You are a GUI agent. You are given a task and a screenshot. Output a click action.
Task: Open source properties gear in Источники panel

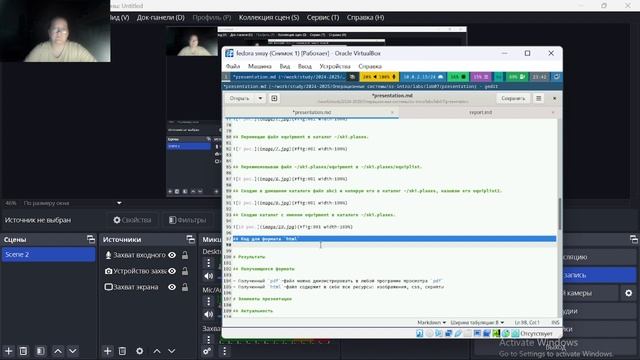(140, 351)
